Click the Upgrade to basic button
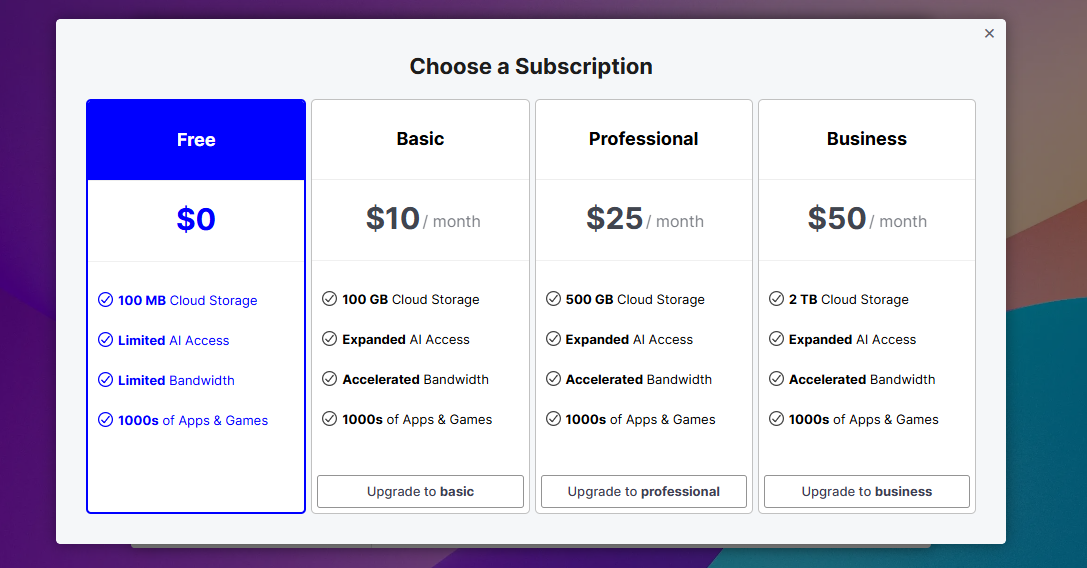 click(420, 492)
